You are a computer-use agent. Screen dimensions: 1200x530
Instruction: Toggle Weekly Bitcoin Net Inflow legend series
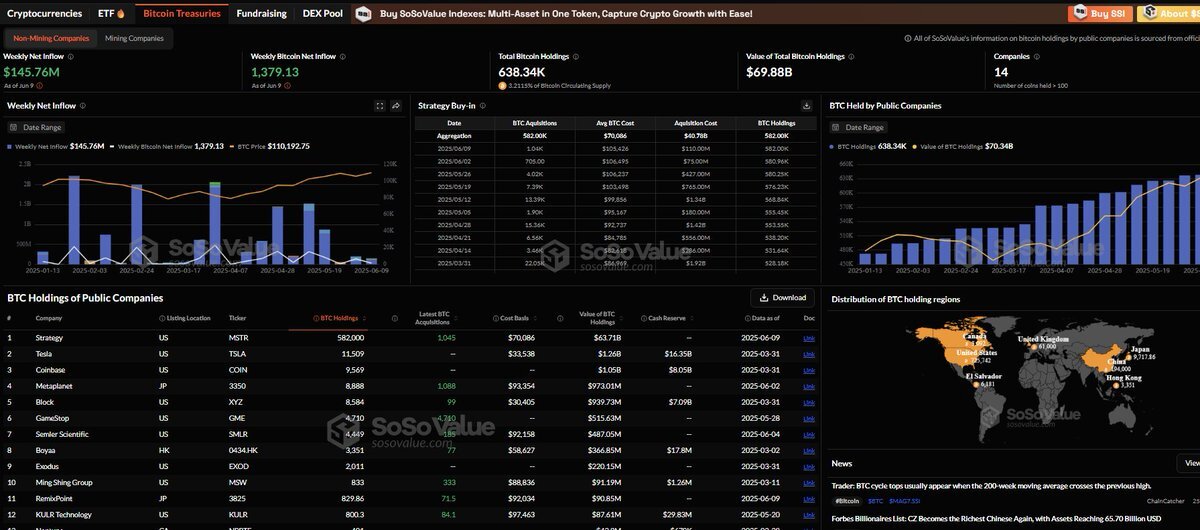tap(166, 146)
